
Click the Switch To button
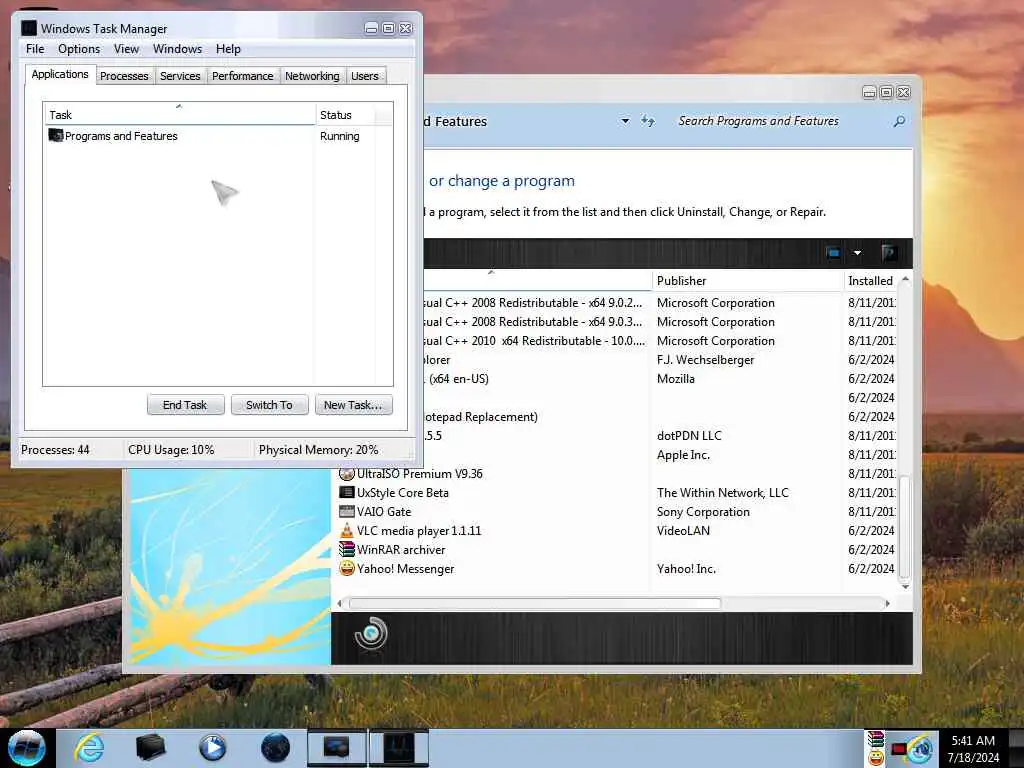pyautogui.click(x=269, y=405)
